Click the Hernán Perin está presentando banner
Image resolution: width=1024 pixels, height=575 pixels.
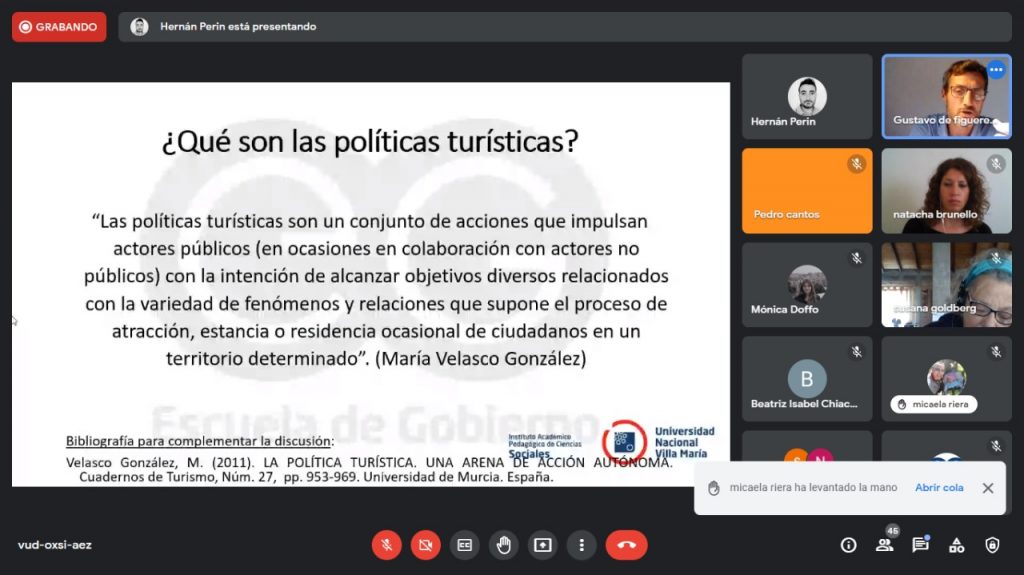[x=237, y=27]
